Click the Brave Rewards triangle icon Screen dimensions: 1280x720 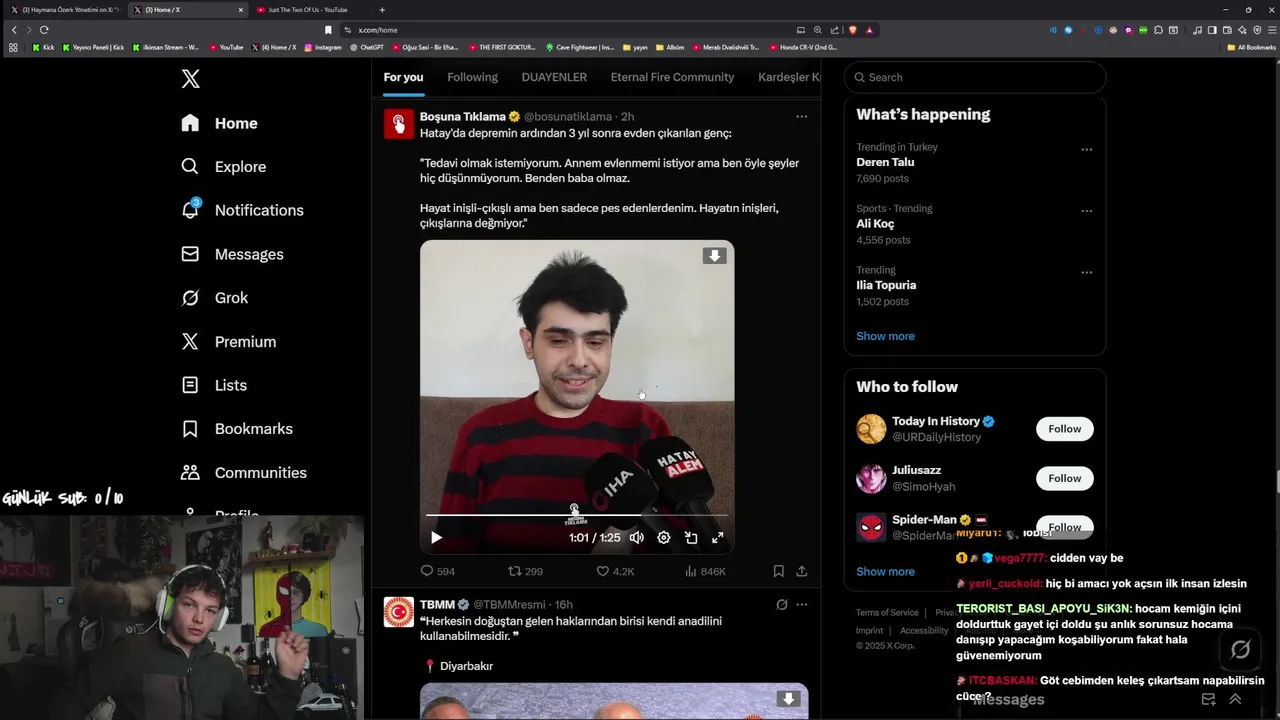point(869,30)
